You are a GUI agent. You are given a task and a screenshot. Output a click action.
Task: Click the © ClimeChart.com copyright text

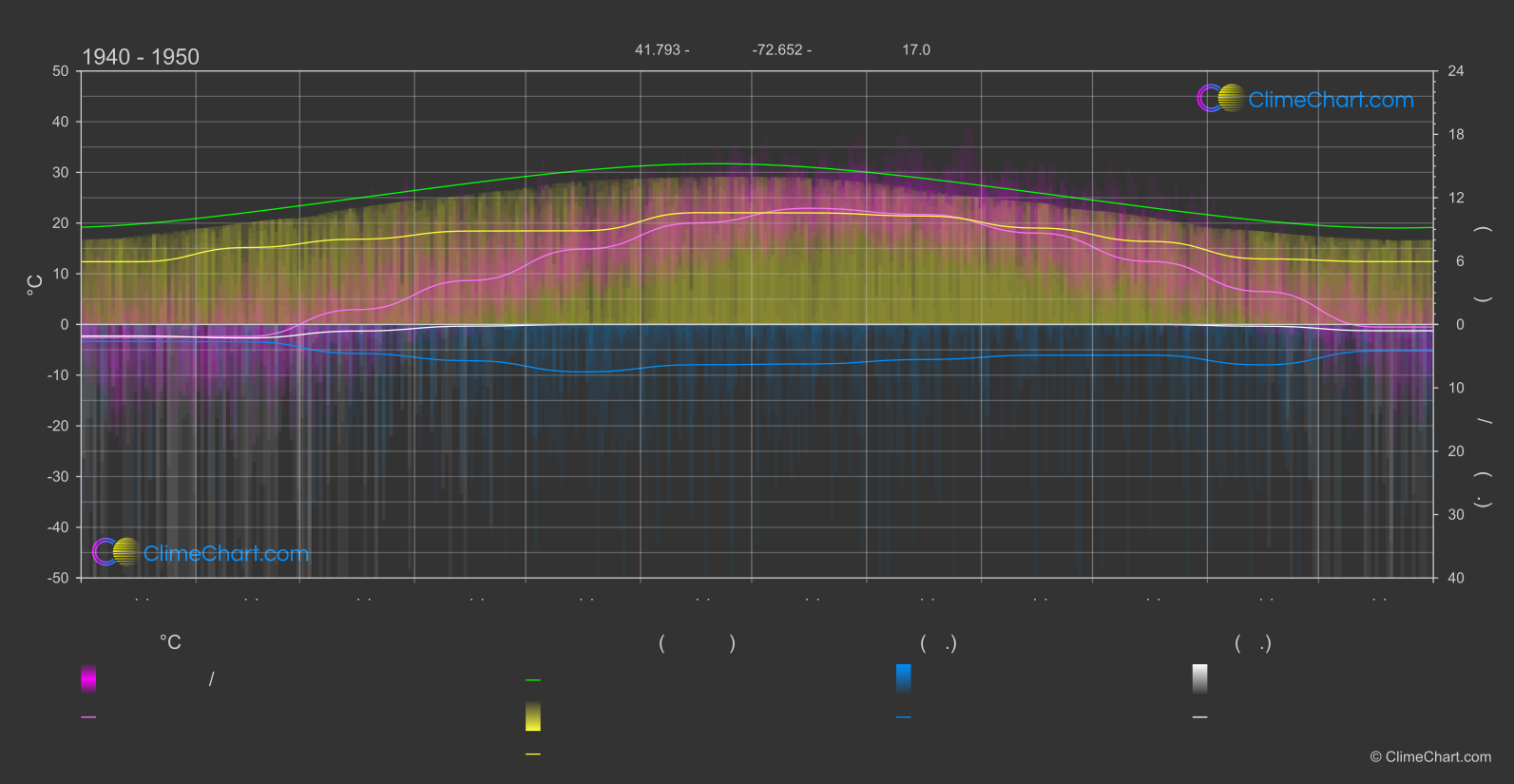(1430, 757)
